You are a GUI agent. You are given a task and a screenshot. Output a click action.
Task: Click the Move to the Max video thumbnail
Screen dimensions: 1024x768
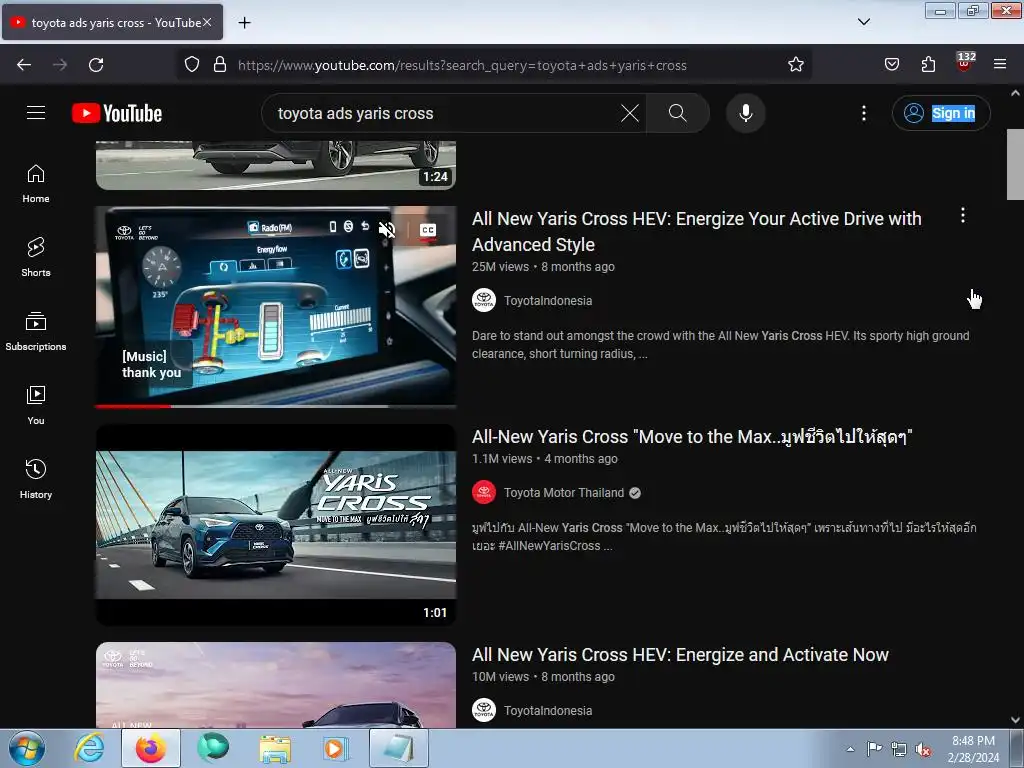coord(276,525)
